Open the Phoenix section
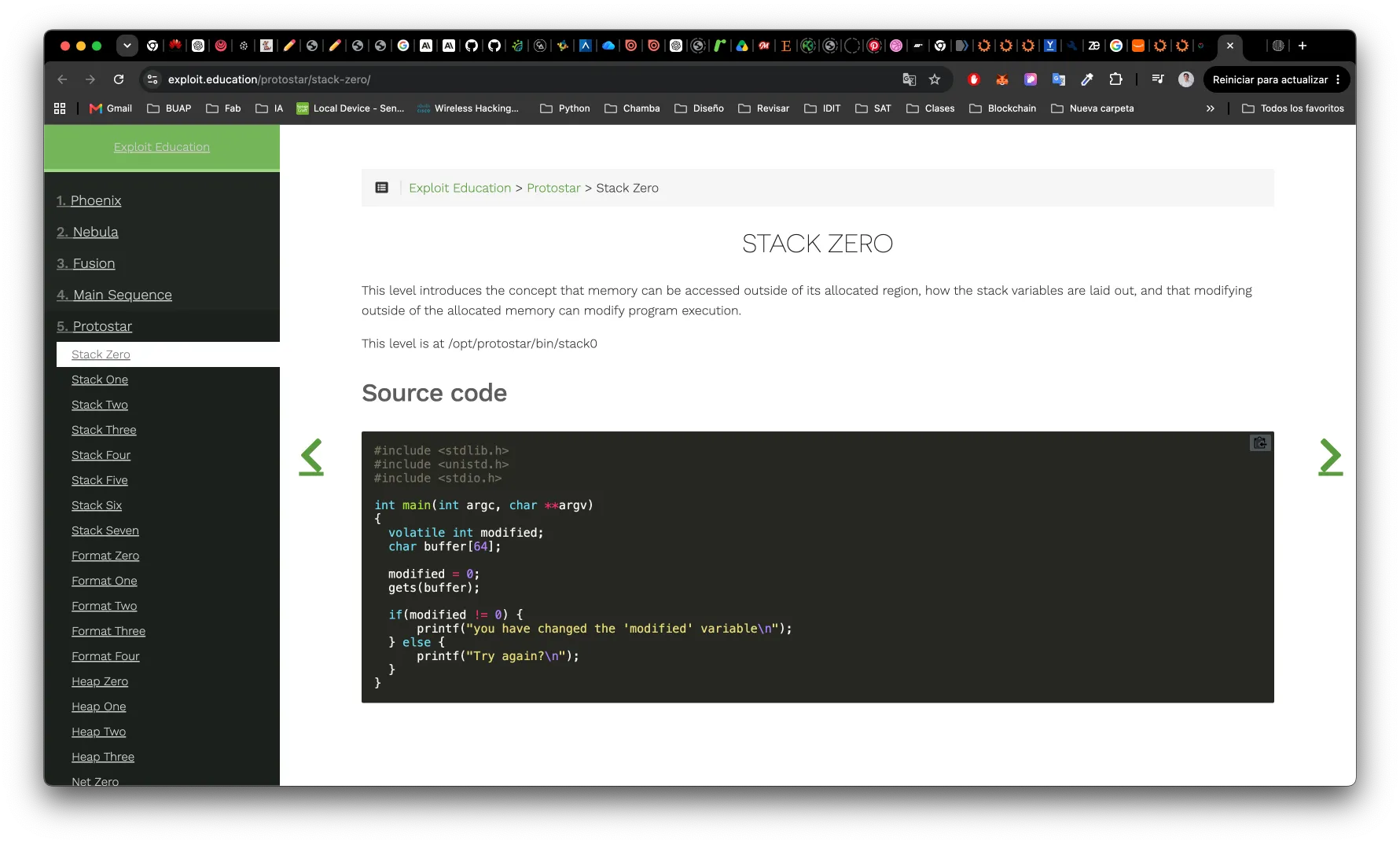The height and width of the screenshot is (844, 1400). tap(89, 200)
